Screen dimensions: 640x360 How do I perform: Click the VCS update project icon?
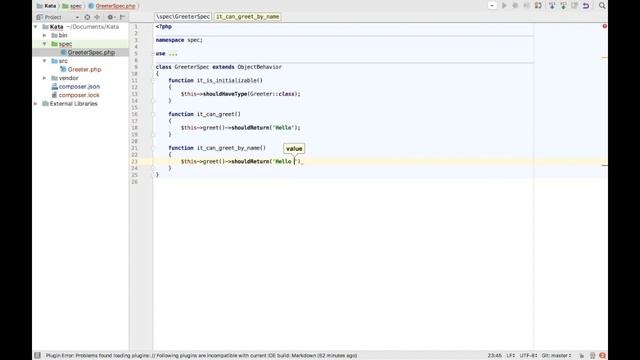552,6
